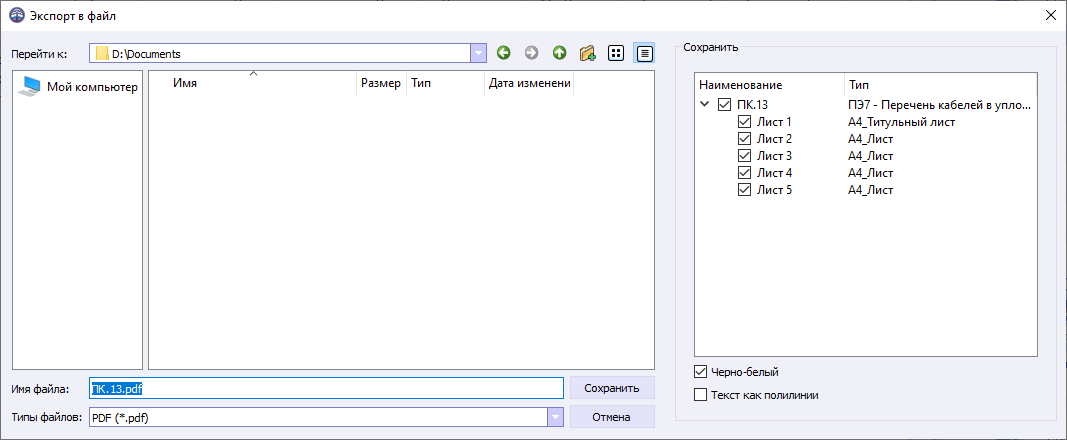
Task: Sort files by Тип column
Action: tap(445, 84)
